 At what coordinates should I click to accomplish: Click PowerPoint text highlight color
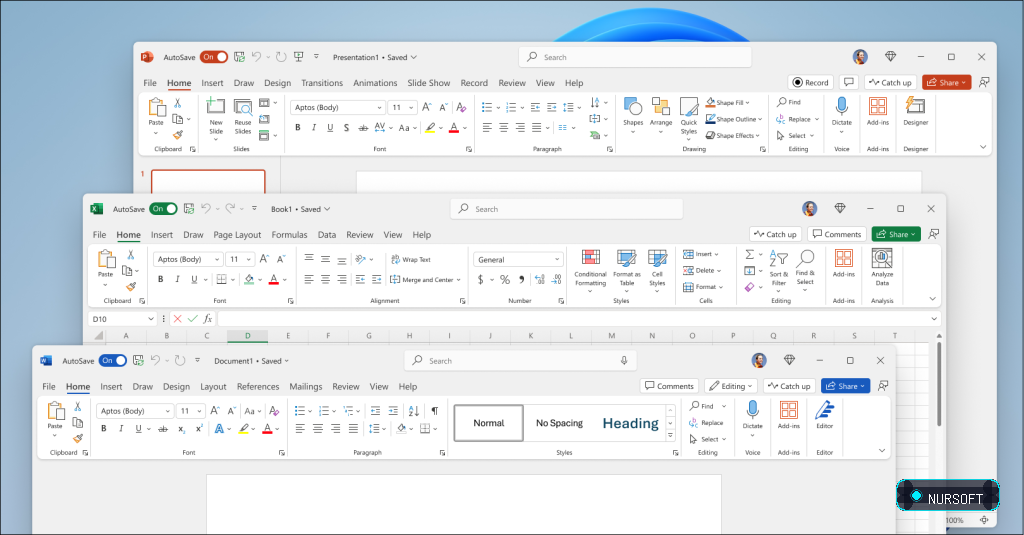pyautogui.click(x=430, y=128)
